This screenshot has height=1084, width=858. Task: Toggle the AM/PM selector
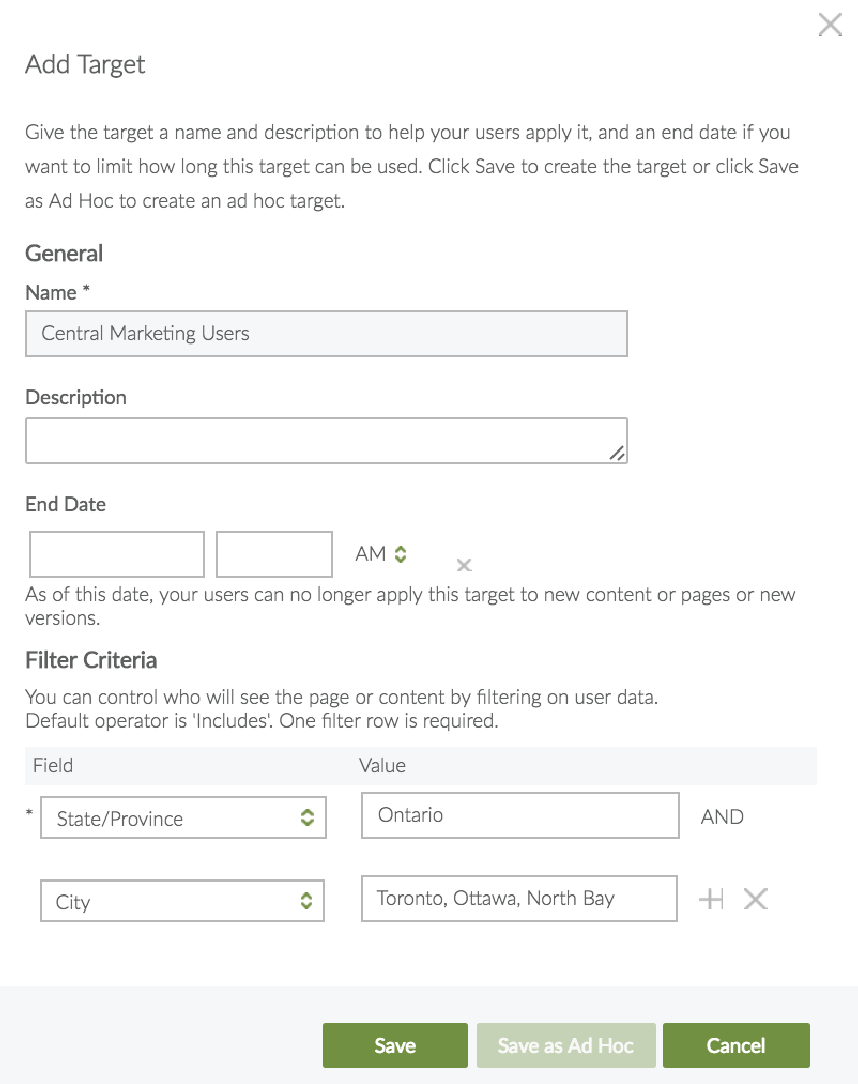click(x=382, y=554)
